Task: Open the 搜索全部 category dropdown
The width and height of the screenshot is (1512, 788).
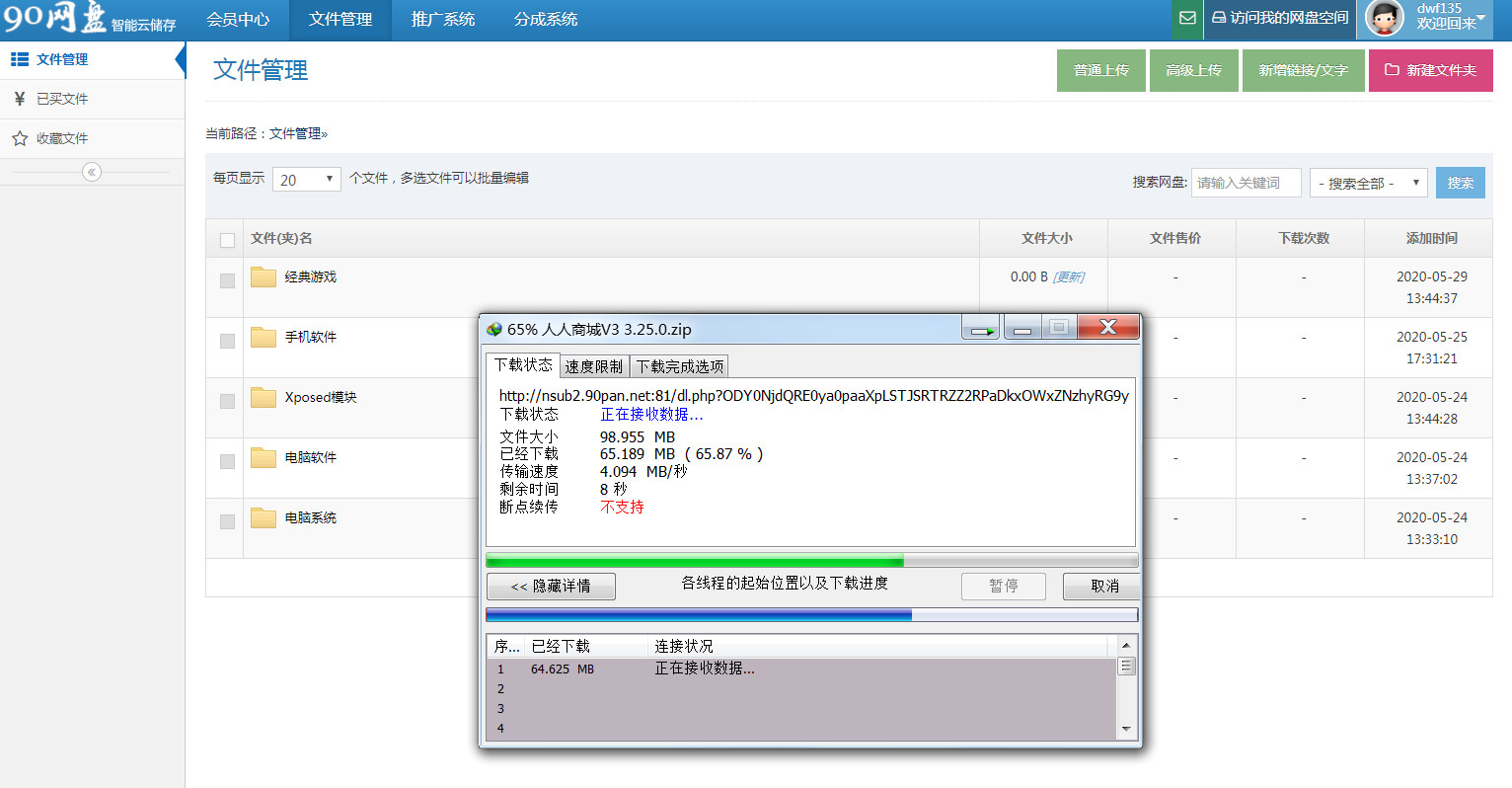Action: click(x=1368, y=183)
